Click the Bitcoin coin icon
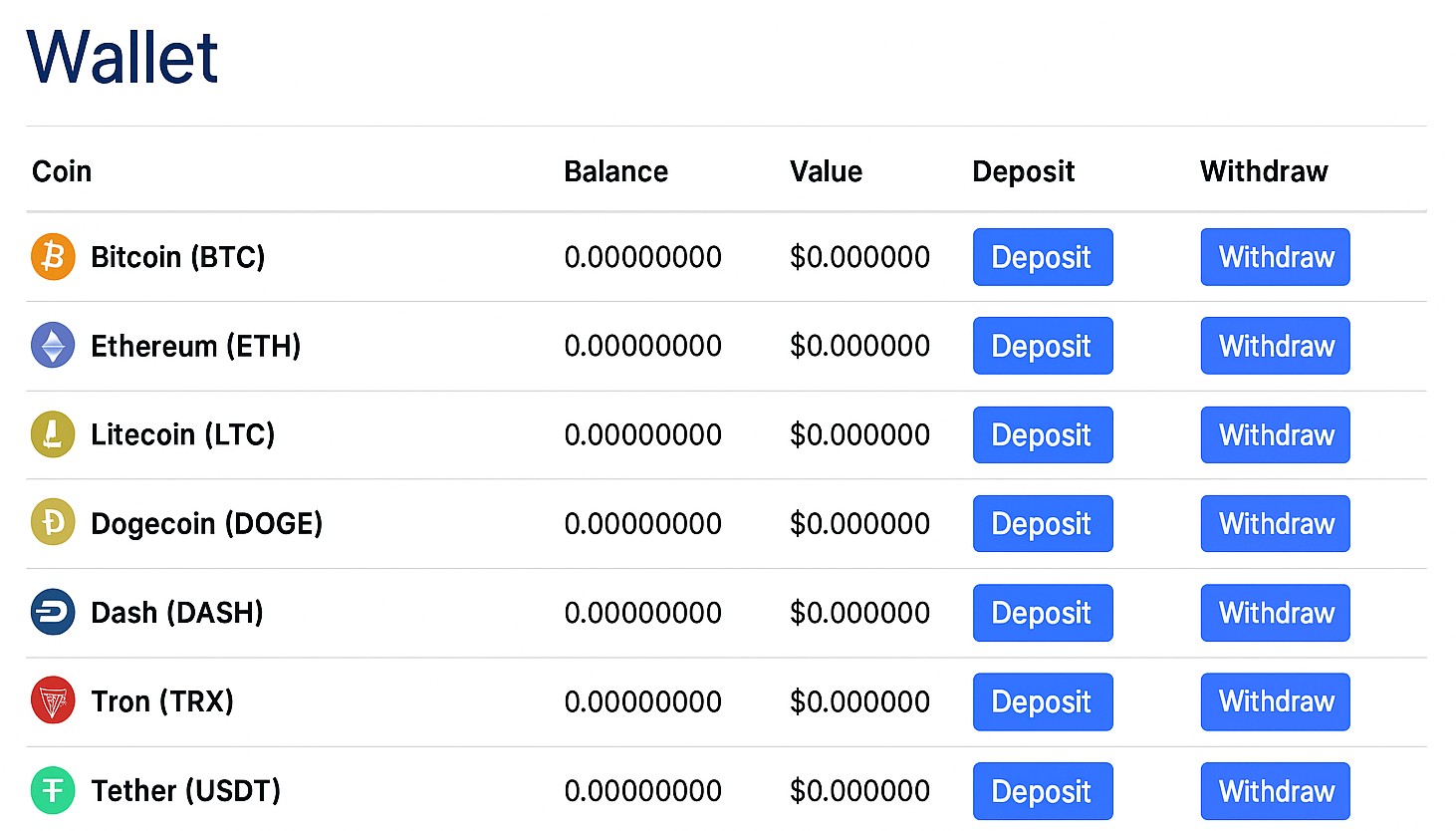The height and width of the screenshot is (831, 1456). 53,257
